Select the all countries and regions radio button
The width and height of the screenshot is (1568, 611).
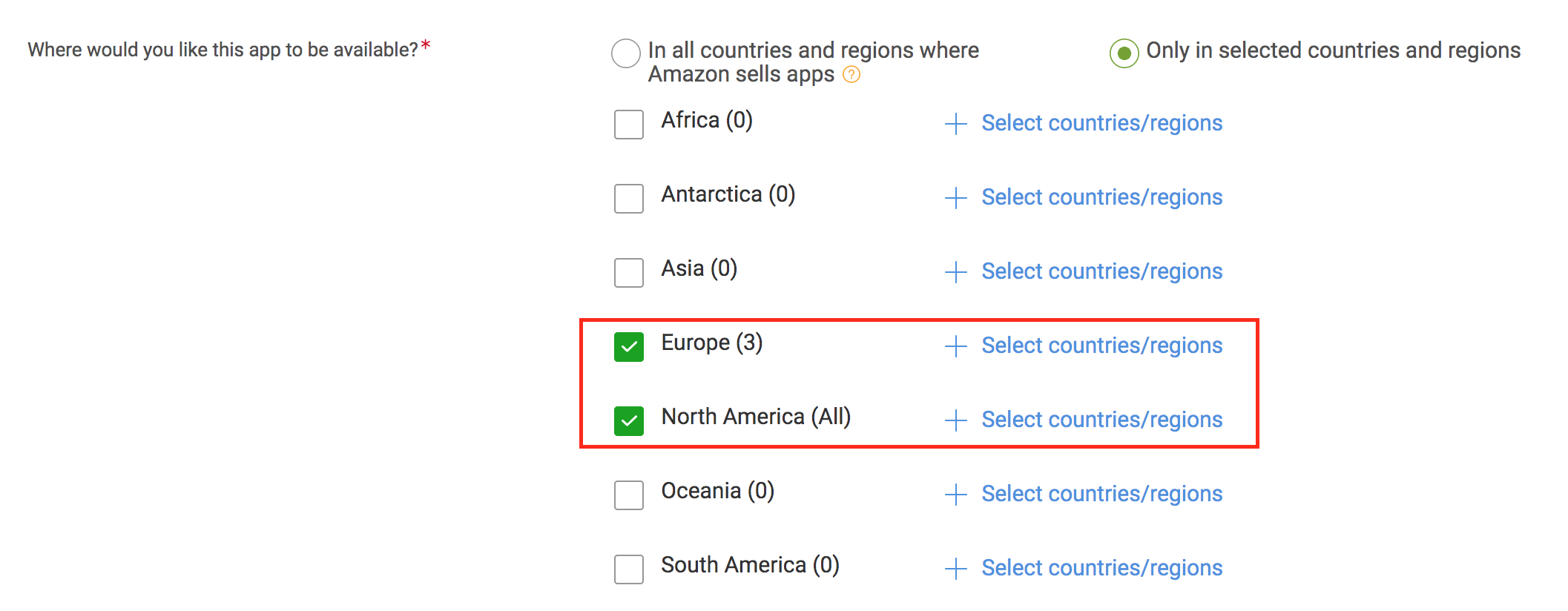pyautogui.click(x=626, y=53)
